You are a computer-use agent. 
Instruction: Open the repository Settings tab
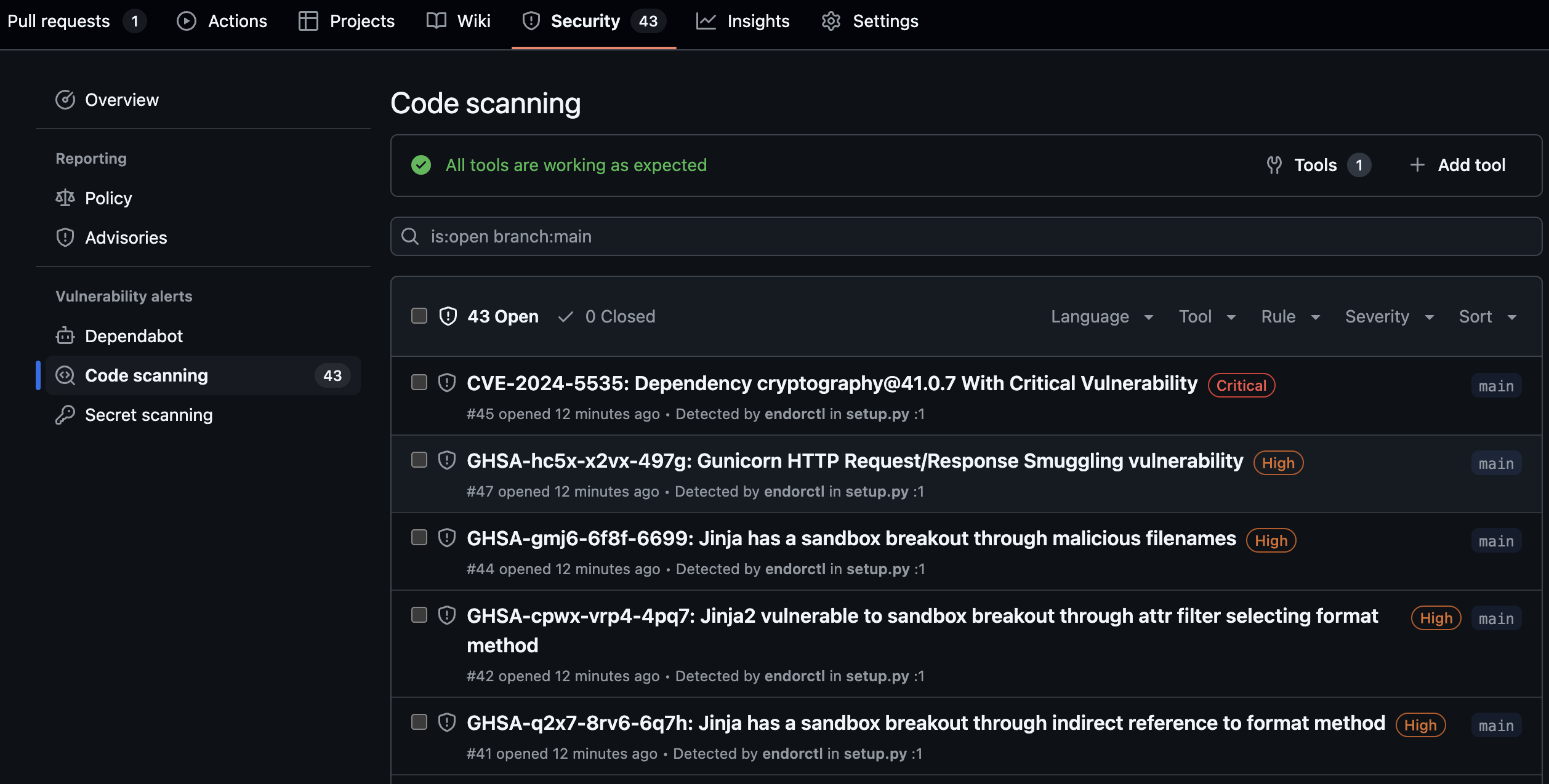pyautogui.click(x=870, y=21)
